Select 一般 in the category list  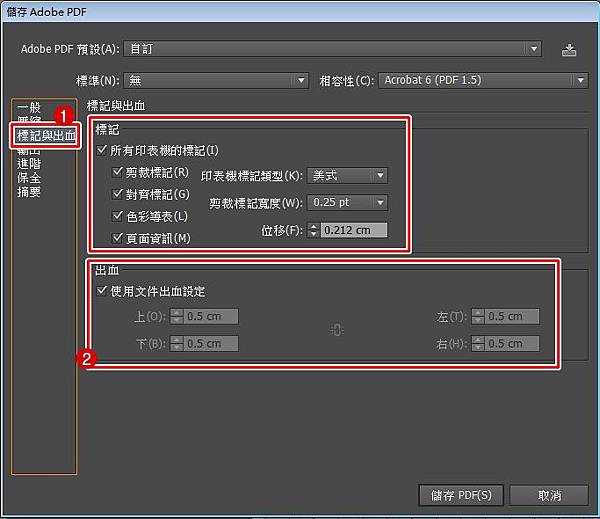pyautogui.click(x=29, y=108)
